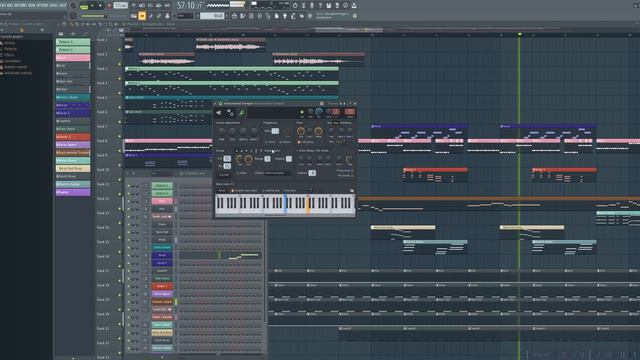
Task: Select Pattern 1 in the pattern picker
Action: (x=73, y=42)
